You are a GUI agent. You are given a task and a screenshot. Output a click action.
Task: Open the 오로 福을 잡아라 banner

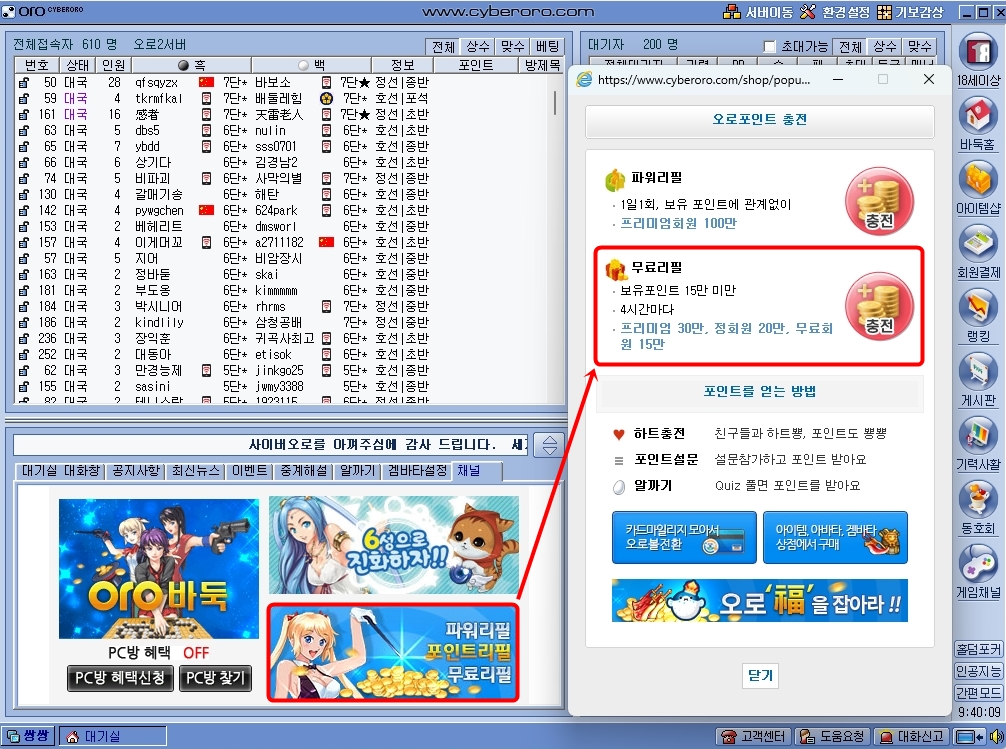[x=760, y=601]
